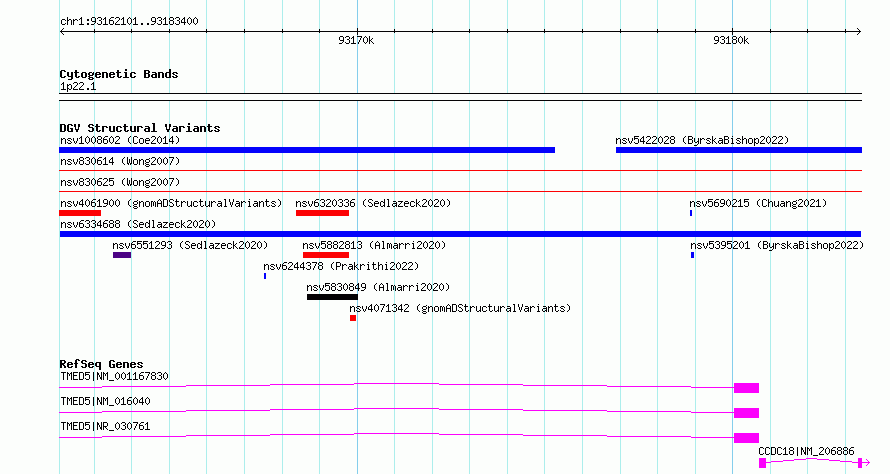This screenshot has height=474, width=890.
Task: Click the magenta exon of TMED5|NM_016040
Action: coord(746,413)
